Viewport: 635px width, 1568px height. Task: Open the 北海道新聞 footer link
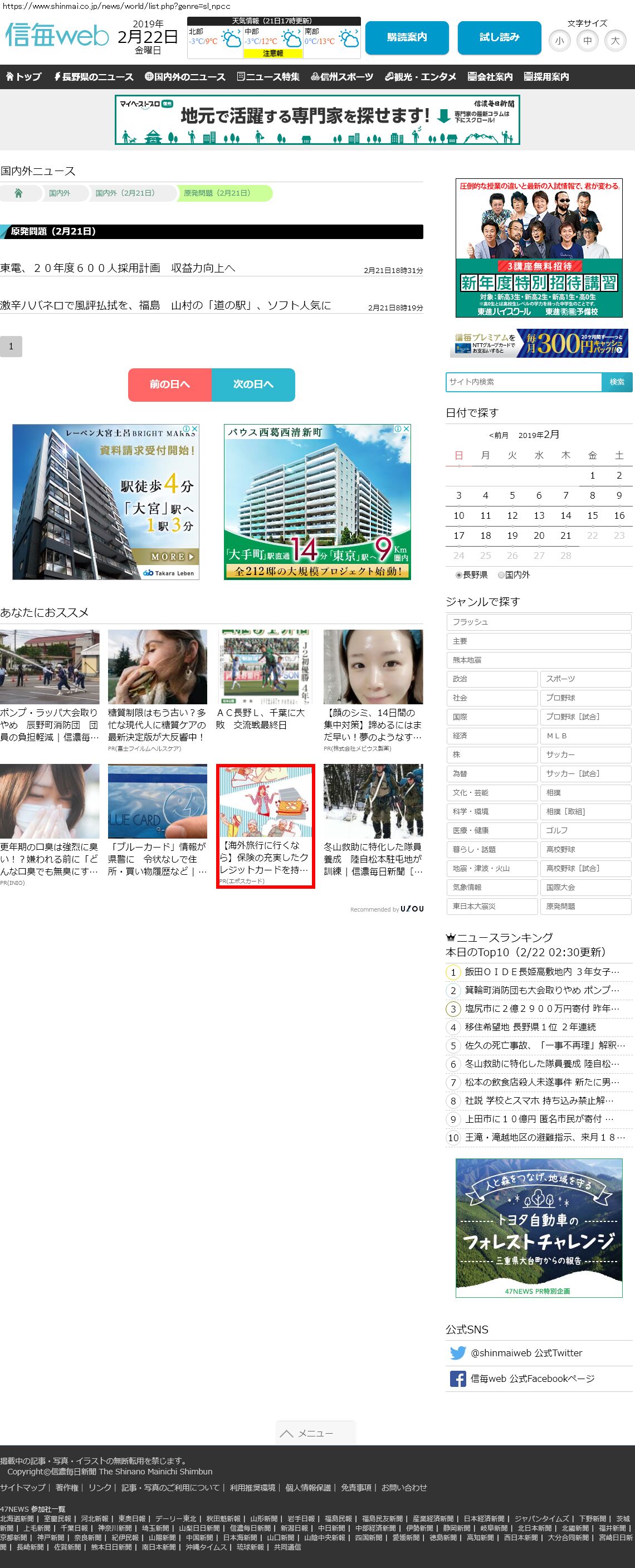point(17,1518)
